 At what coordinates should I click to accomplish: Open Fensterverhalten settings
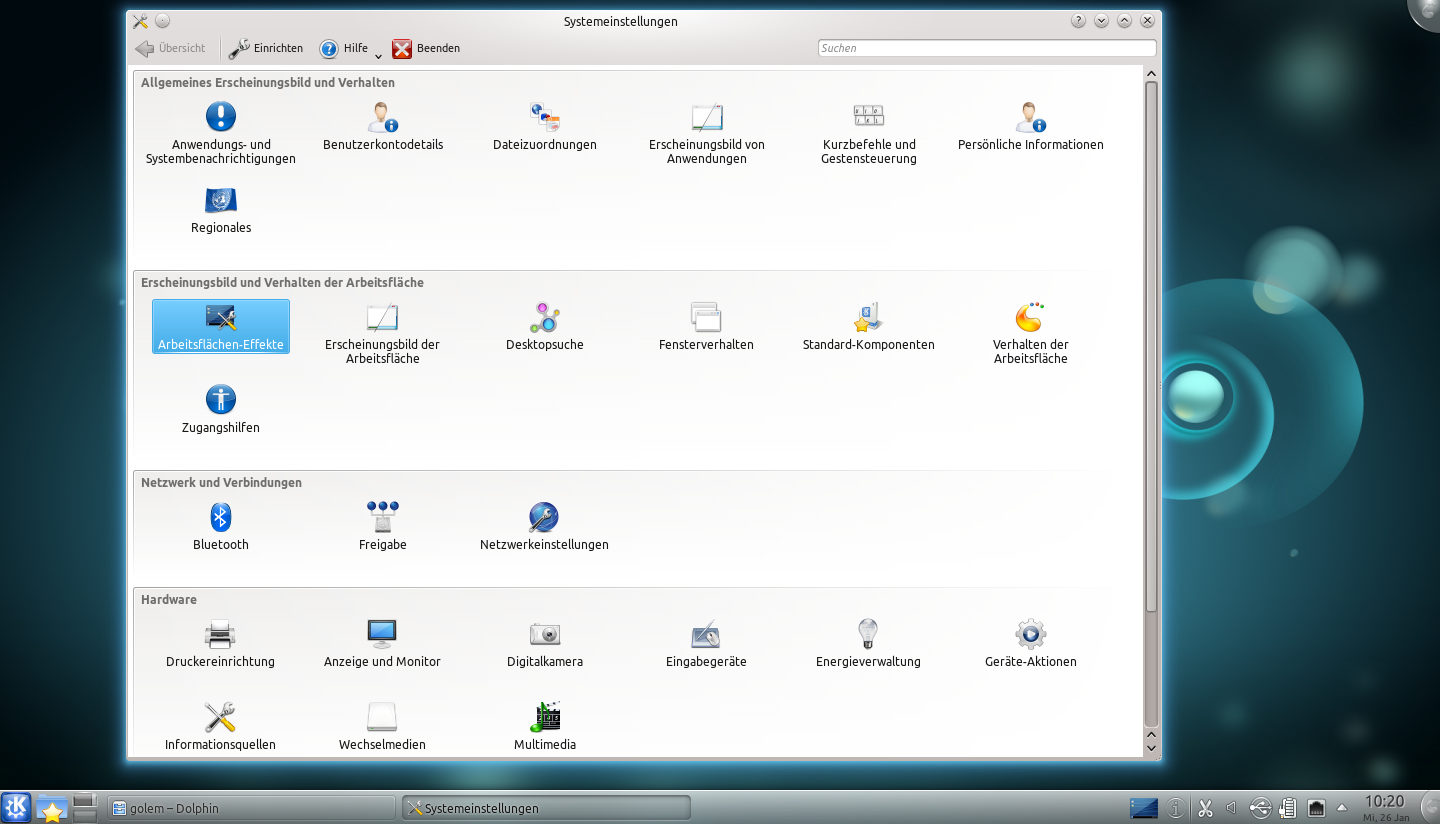coord(706,327)
